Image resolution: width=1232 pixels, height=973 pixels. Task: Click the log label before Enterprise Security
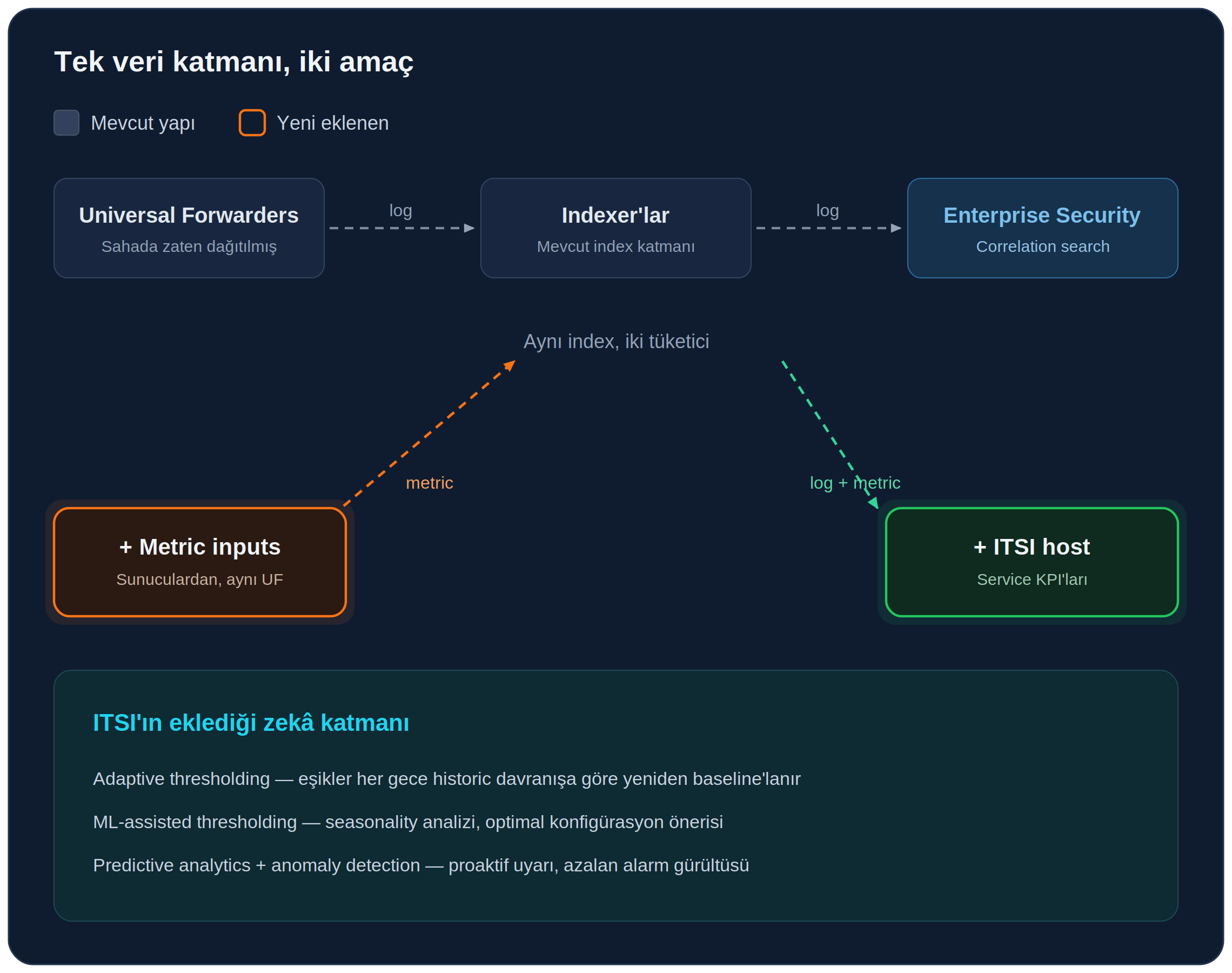(x=827, y=211)
